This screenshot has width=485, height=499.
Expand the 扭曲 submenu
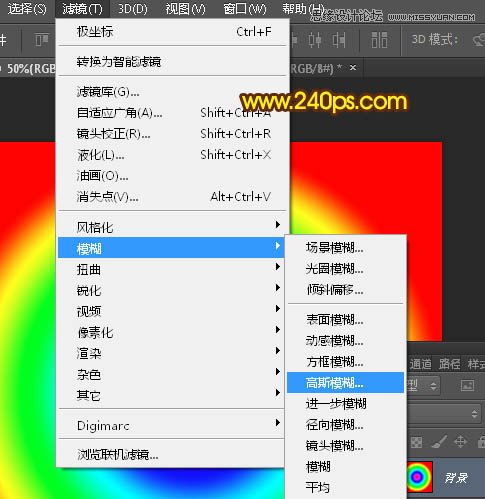(171, 269)
